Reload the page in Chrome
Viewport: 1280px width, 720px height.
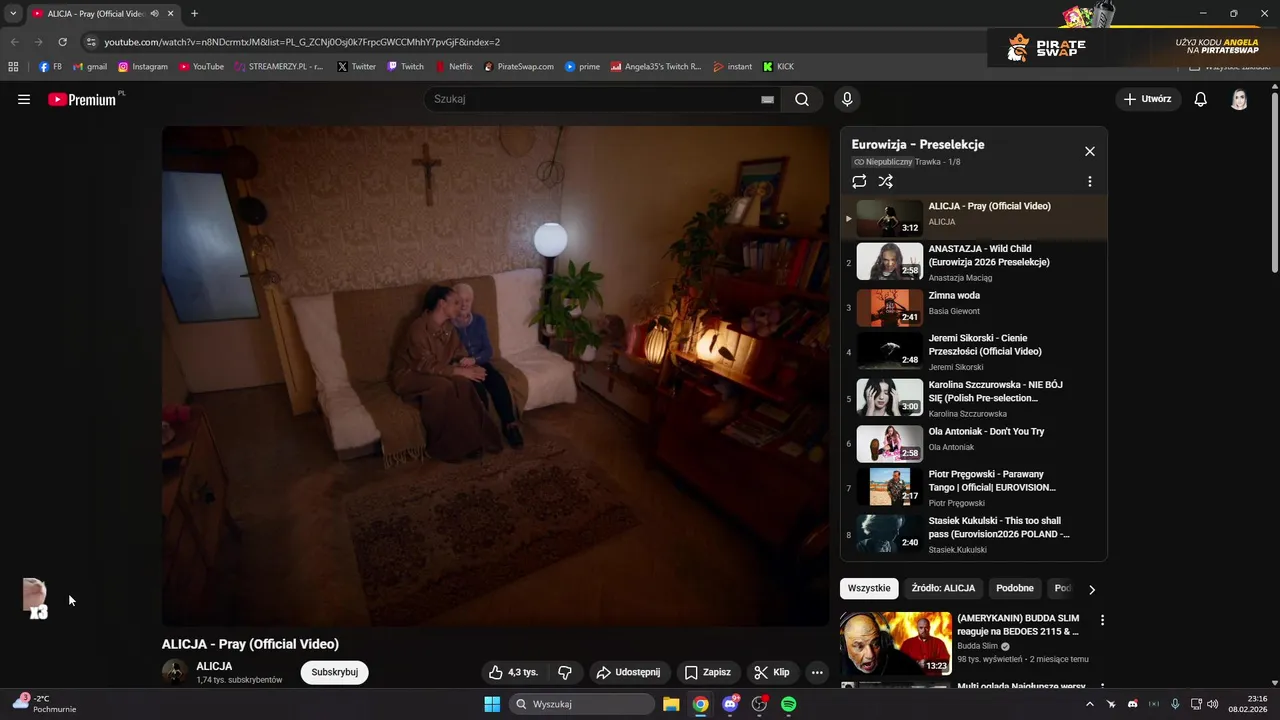click(x=62, y=42)
